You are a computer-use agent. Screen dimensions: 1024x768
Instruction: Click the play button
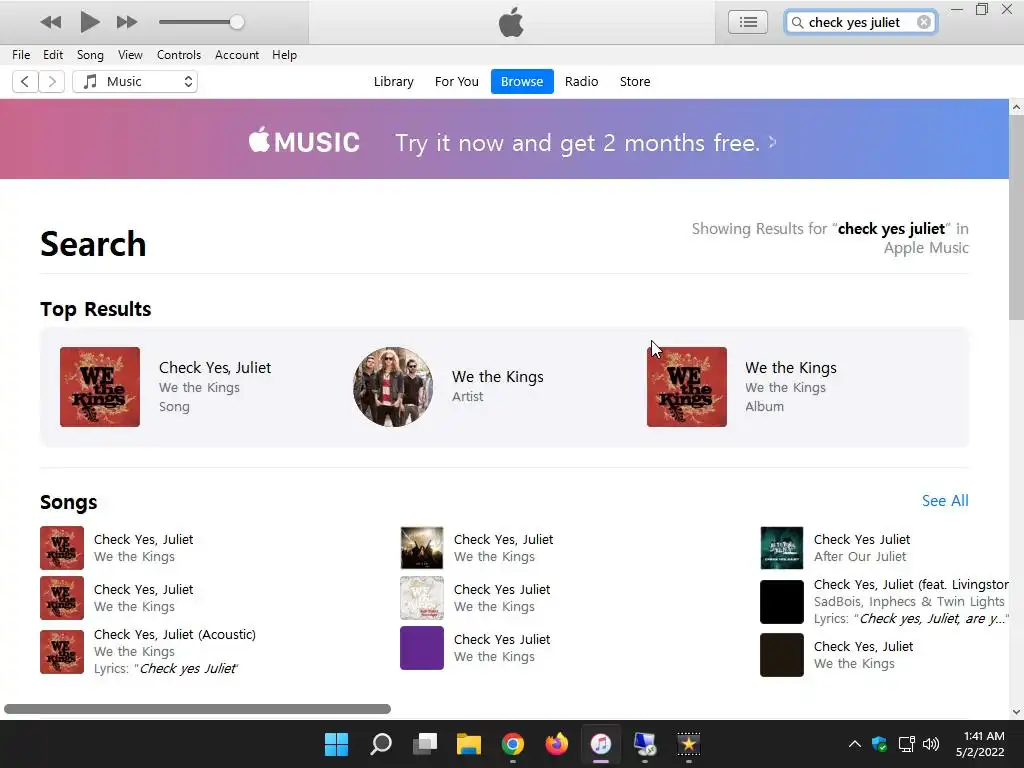pyautogui.click(x=89, y=22)
